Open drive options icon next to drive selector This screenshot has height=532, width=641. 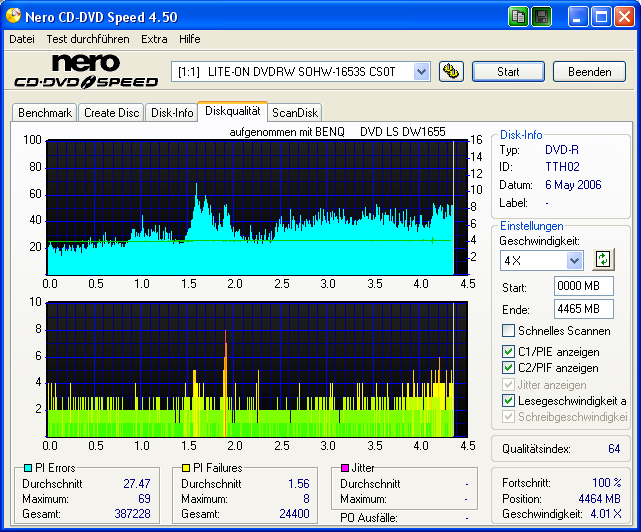[x=451, y=72]
